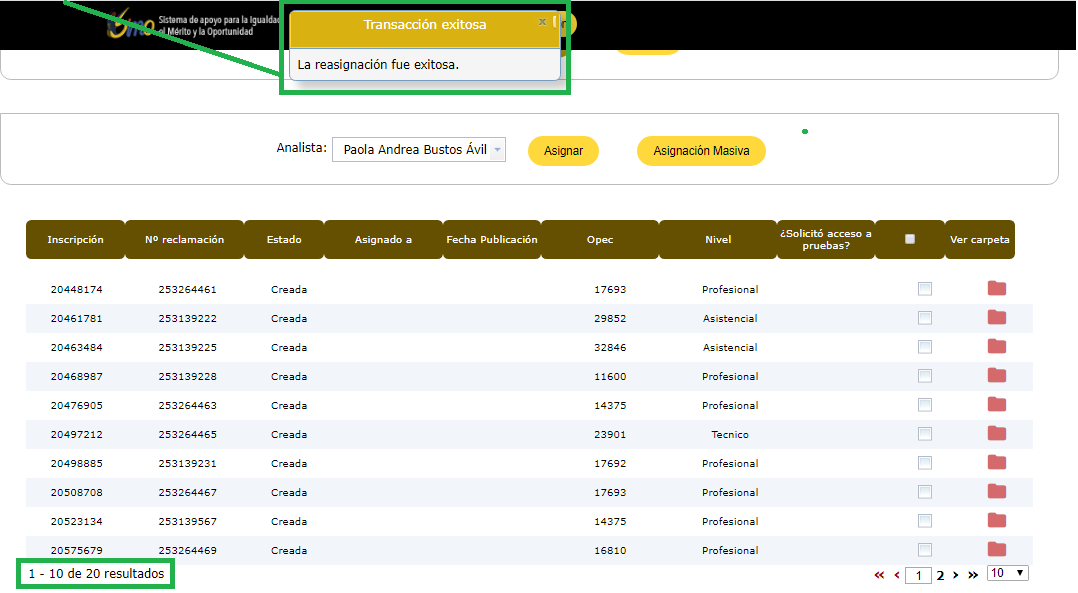Sort by the Nivel column header
Viewport: 1078px width, 593px height.
tap(717, 240)
